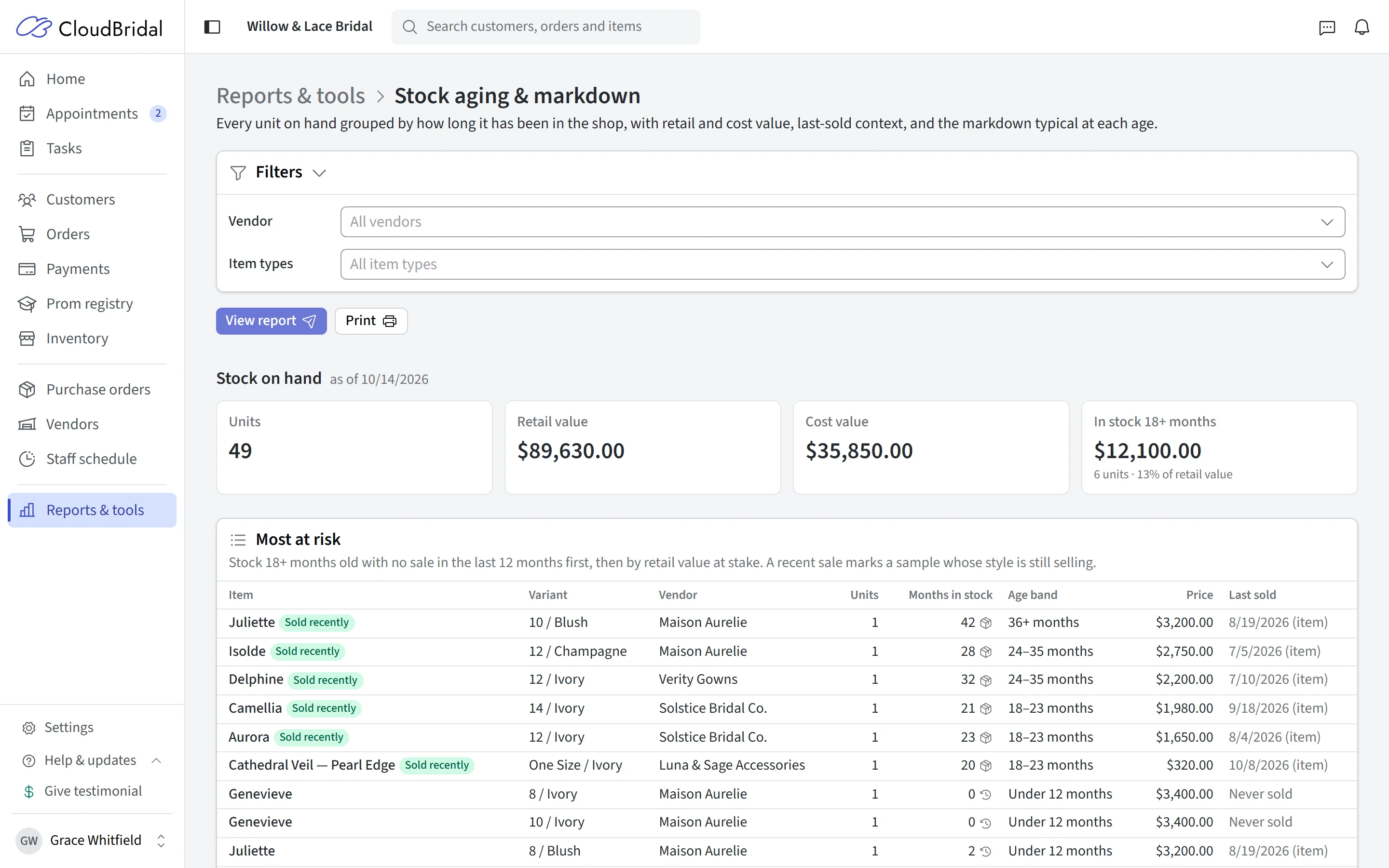Click the Payments card icon
This screenshot has width=1389, height=868.
pos(27,269)
